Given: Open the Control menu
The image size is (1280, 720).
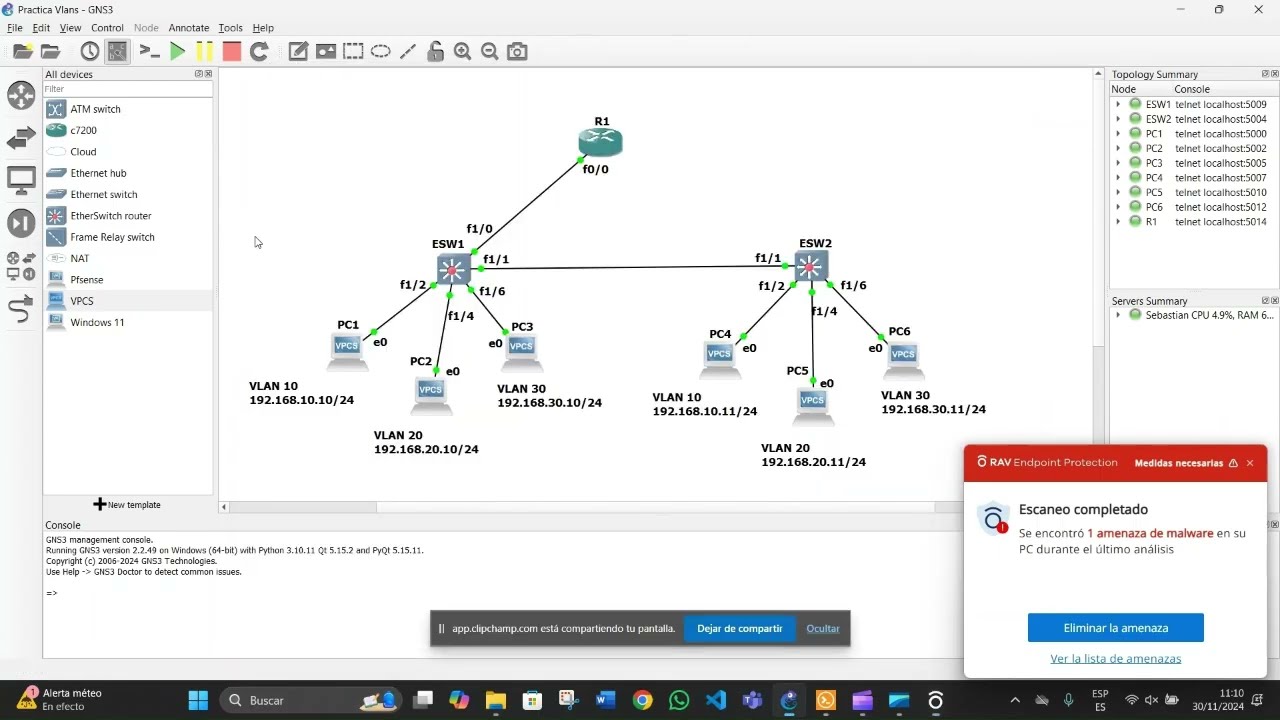Looking at the screenshot, I should click(107, 28).
